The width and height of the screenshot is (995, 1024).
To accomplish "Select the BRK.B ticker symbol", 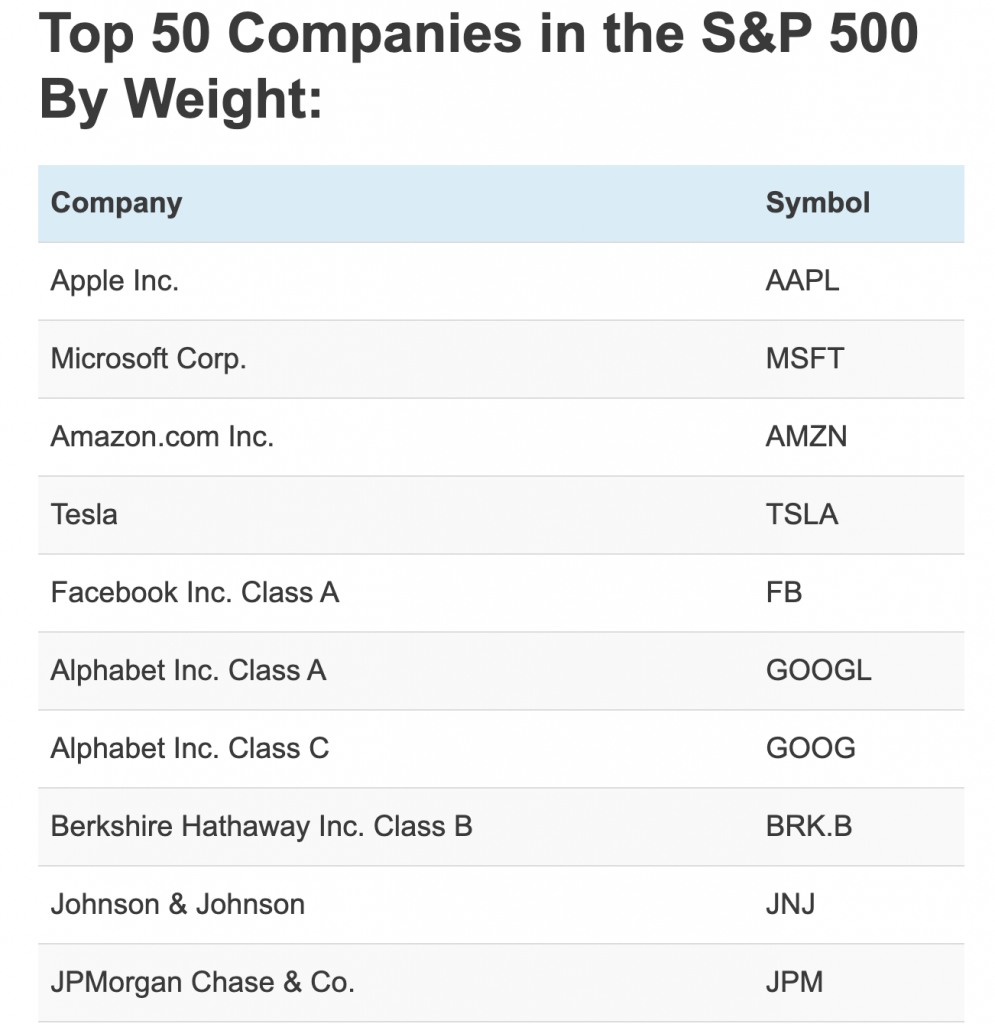I will pyautogui.click(x=808, y=827).
